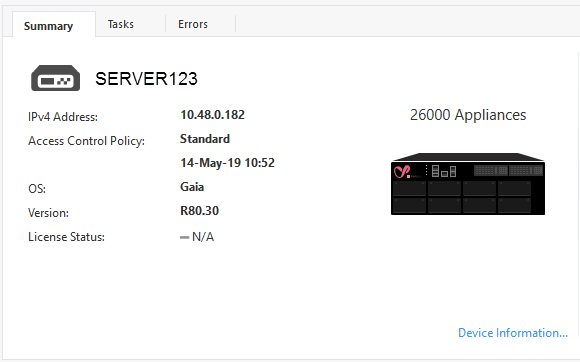Click the port panel on appliance image
Screen dimensions: 580x362
[x=509, y=170]
